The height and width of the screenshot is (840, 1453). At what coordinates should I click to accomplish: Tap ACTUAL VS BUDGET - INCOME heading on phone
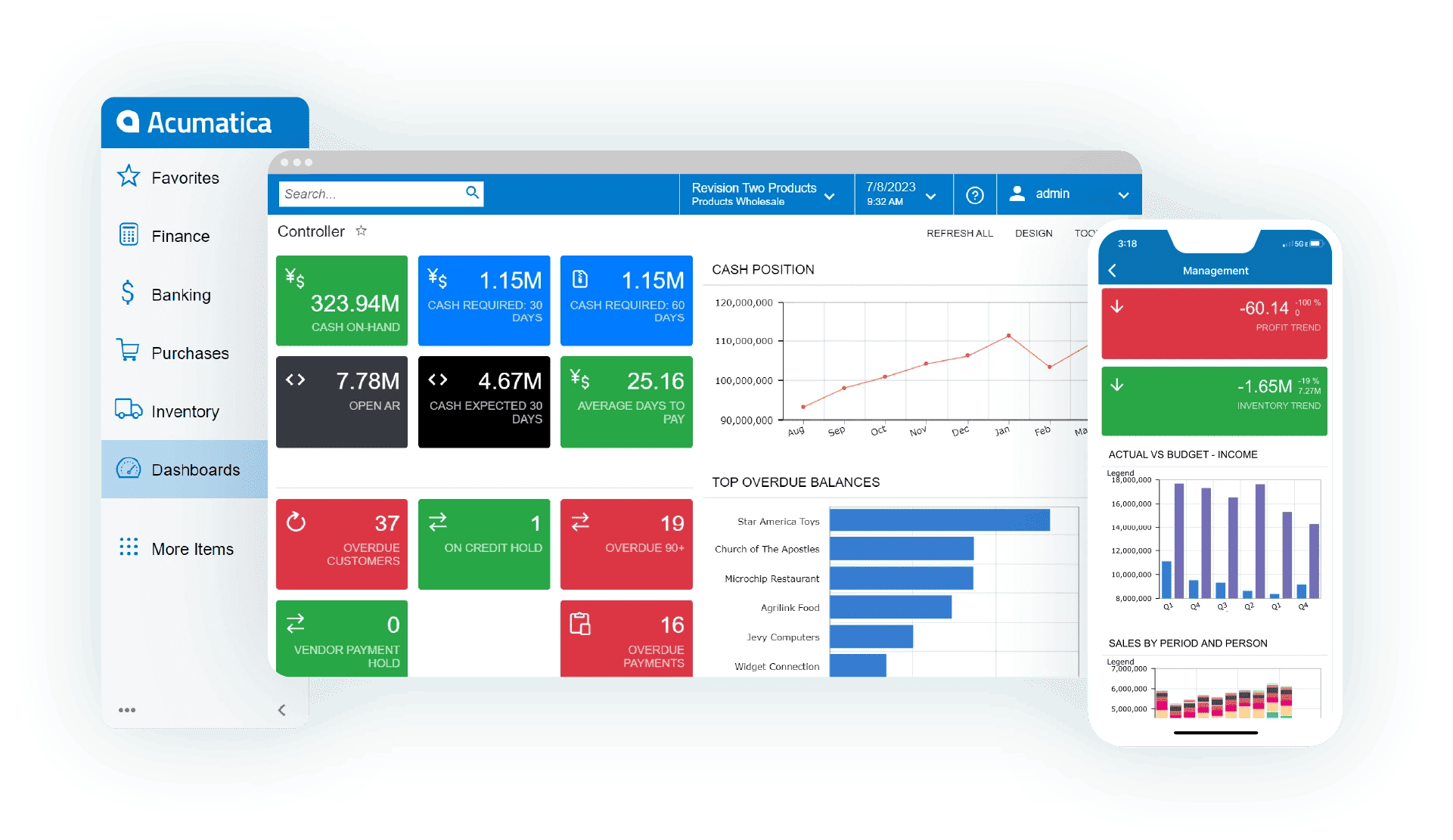(x=1182, y=454)
